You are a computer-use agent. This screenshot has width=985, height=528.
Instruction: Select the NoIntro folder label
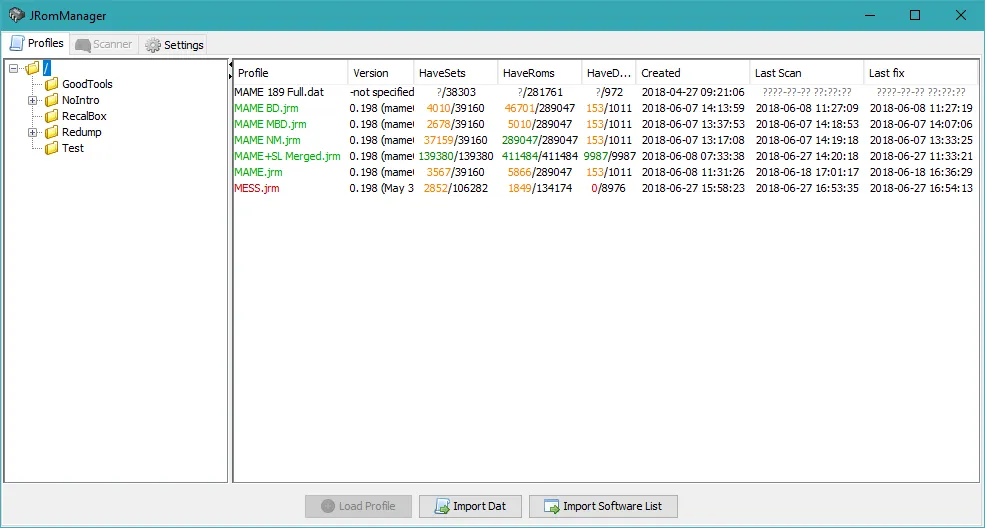pyautogui.click(x=80, y=100)
